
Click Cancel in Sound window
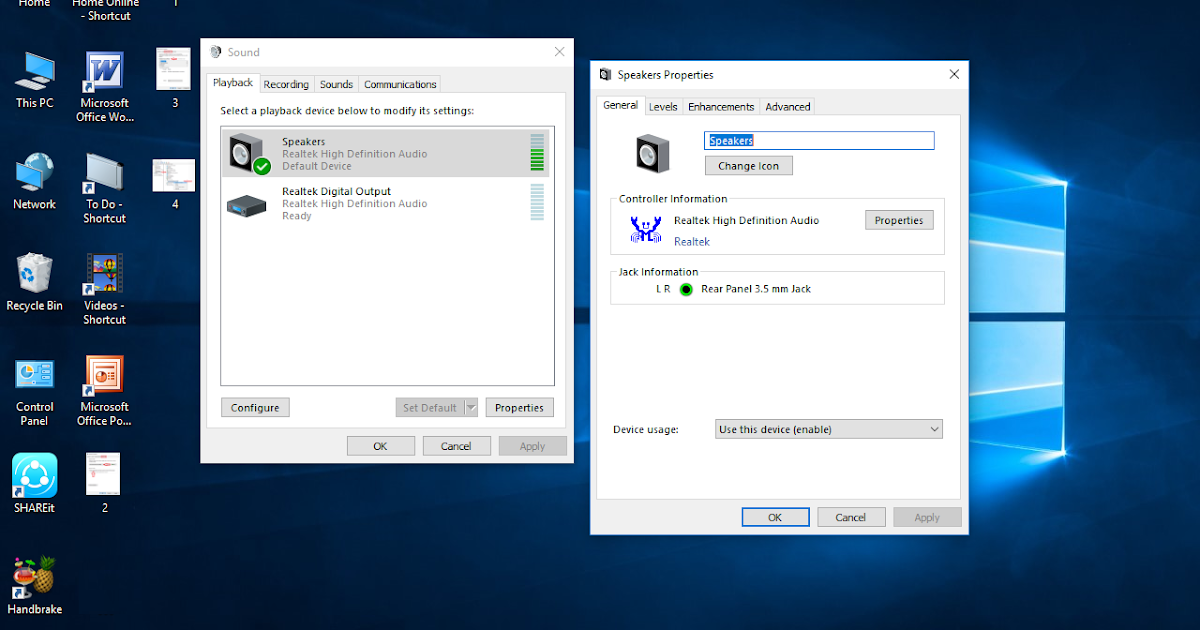(x=456, y=446)
